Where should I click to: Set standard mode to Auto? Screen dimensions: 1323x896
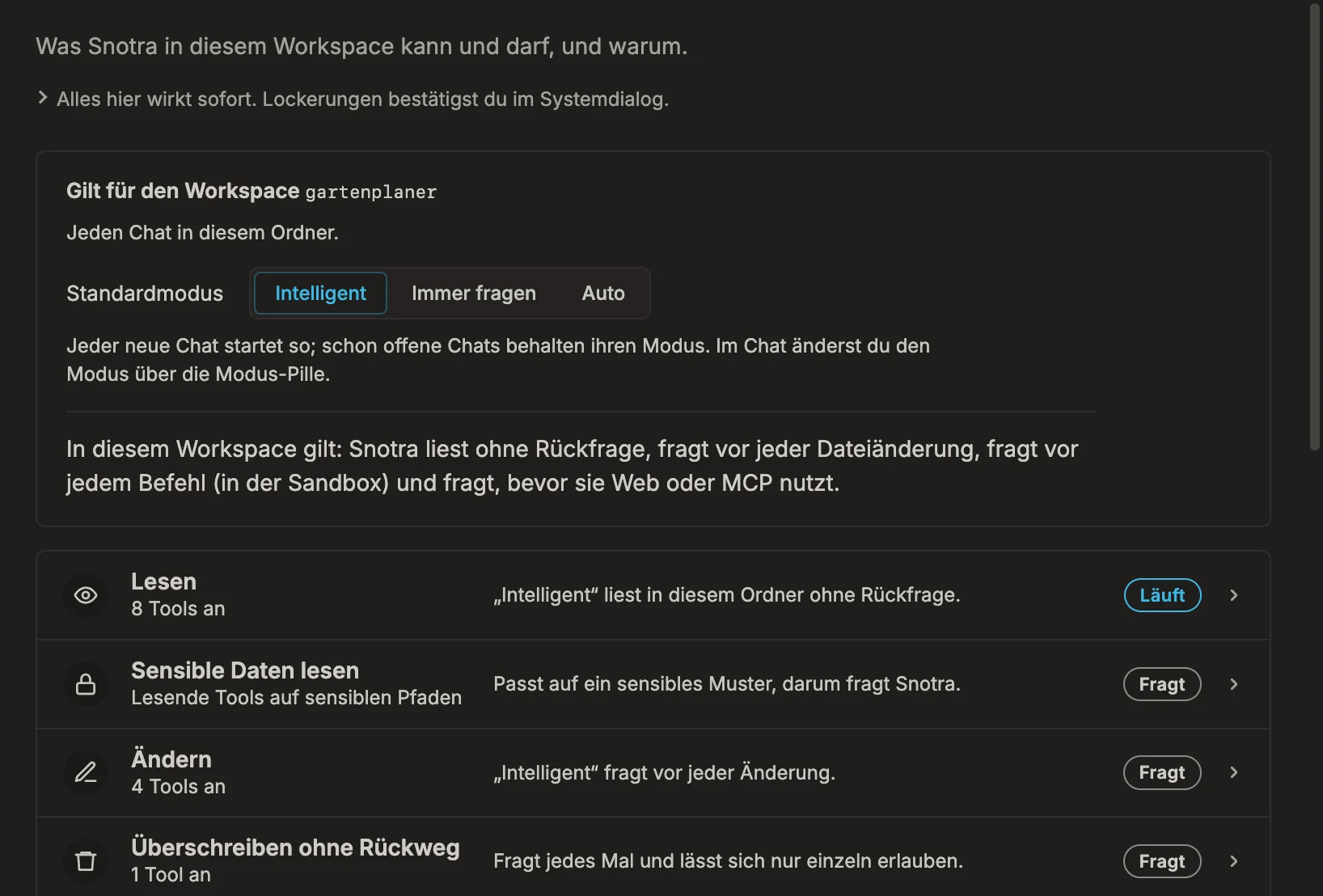[603, 293]
